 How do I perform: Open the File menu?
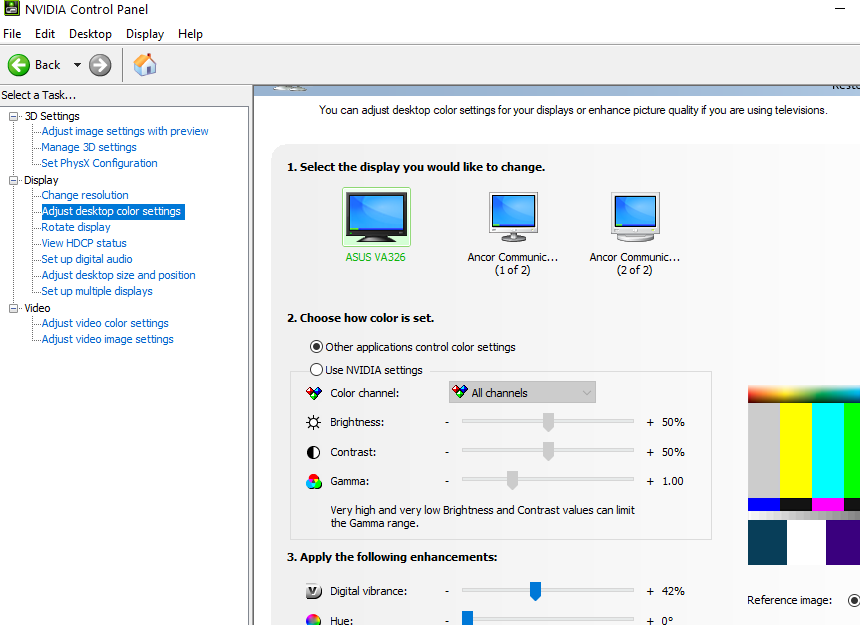coord(12,34)
